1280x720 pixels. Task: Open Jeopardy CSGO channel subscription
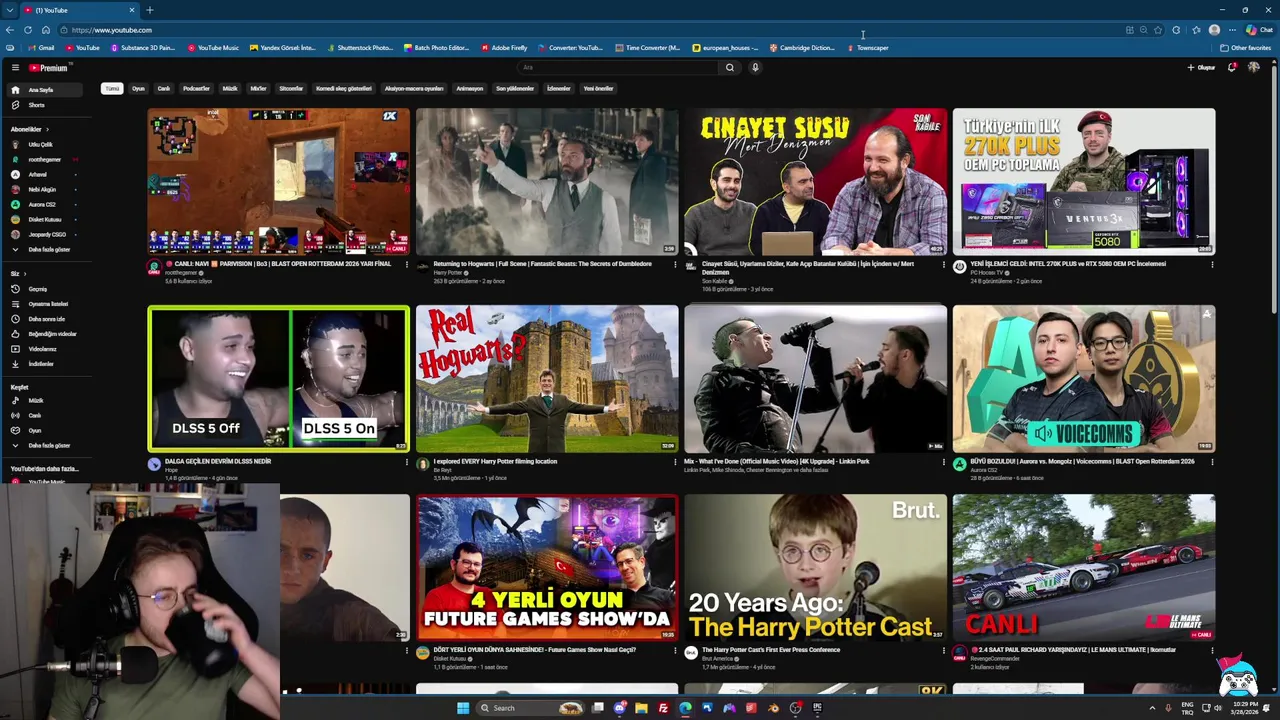coord(47,234)
